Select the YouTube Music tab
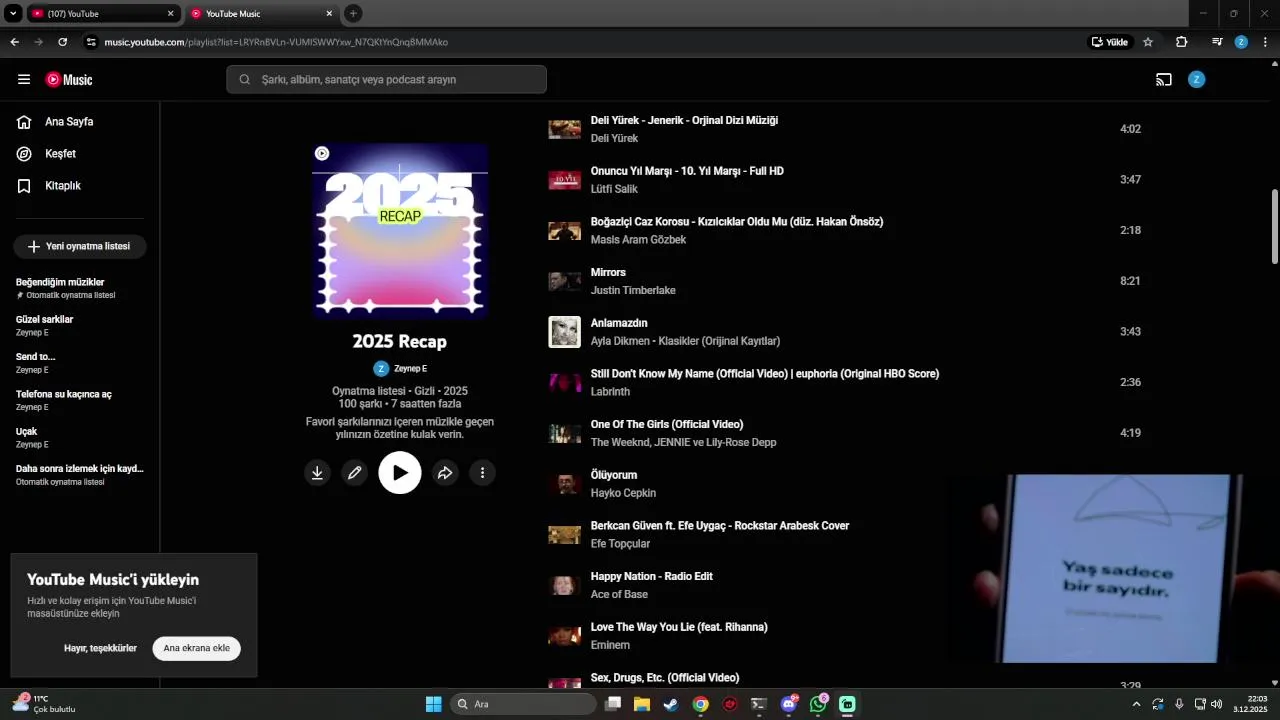Image resolution: width=1280 pixels, height=720 pixels. pyautogui.click(x=262, y=14)
